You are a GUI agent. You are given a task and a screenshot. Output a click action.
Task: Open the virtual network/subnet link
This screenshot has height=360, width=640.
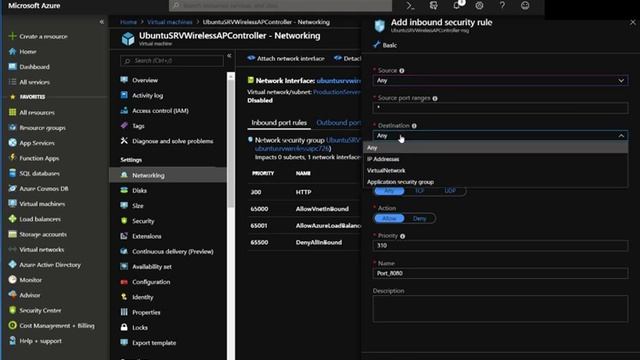pos(337,92)
